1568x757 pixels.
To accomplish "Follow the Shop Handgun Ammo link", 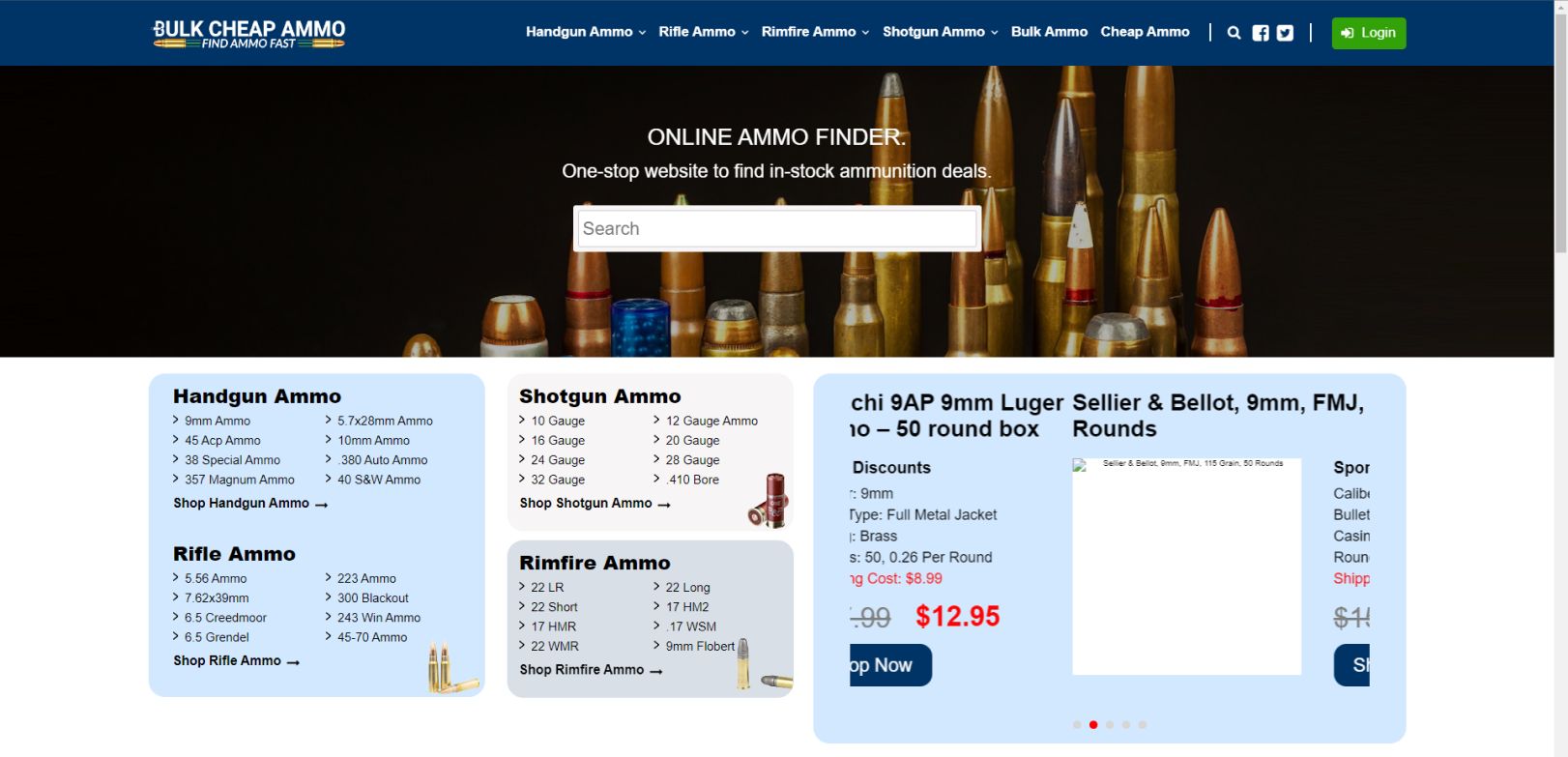I will click(250, 503).
